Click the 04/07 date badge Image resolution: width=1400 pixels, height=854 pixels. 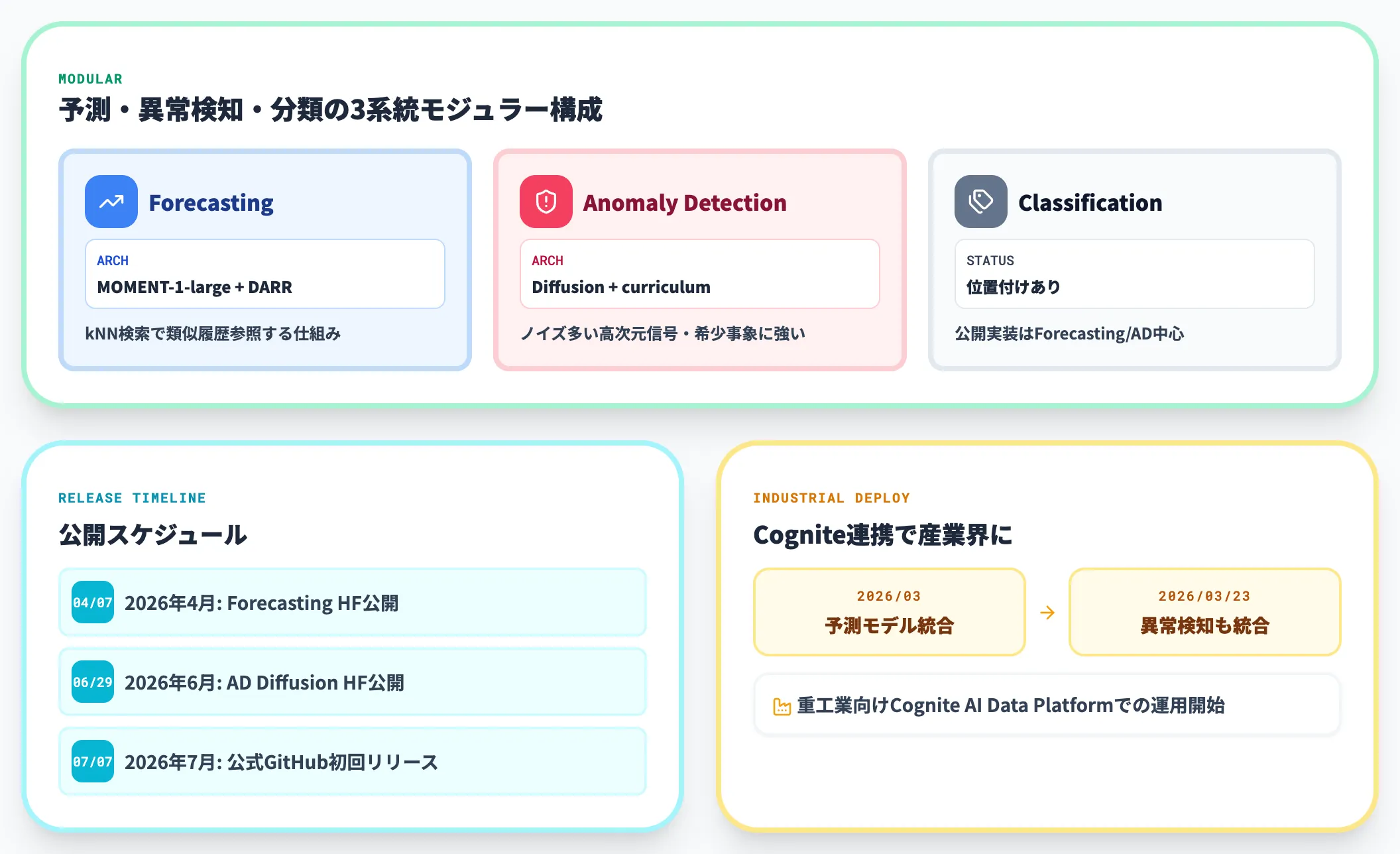pos(93,602)
